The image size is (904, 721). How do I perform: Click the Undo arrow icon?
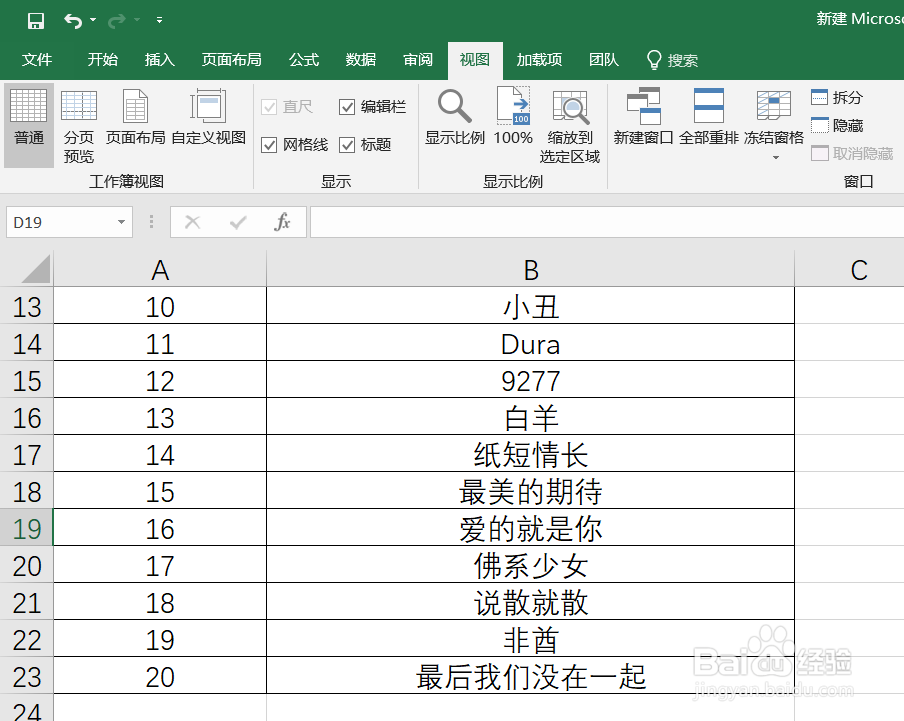[x=73, y=21]
